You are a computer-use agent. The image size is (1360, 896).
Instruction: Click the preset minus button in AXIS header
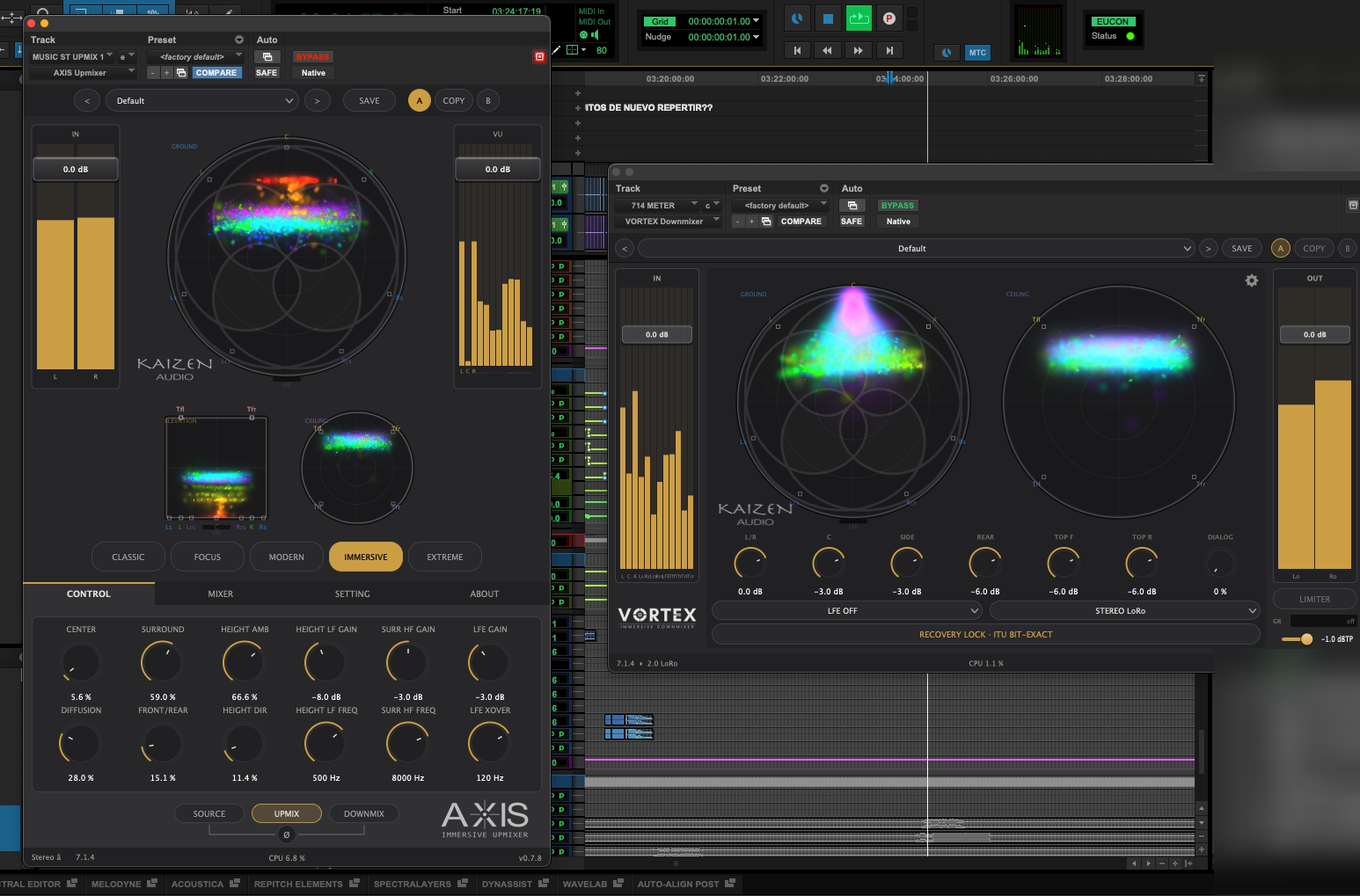tap(153, 73)
